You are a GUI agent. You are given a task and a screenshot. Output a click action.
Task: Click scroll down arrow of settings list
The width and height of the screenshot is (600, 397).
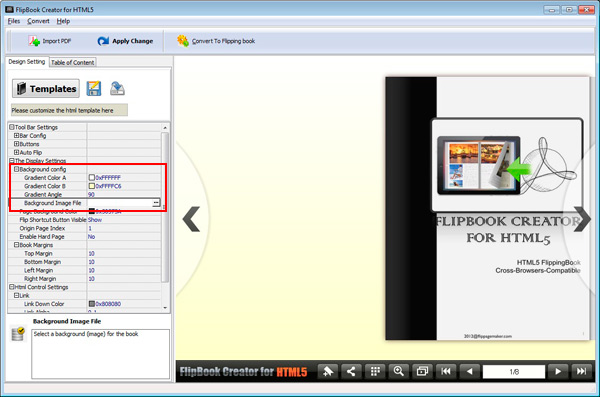[165, 308]
